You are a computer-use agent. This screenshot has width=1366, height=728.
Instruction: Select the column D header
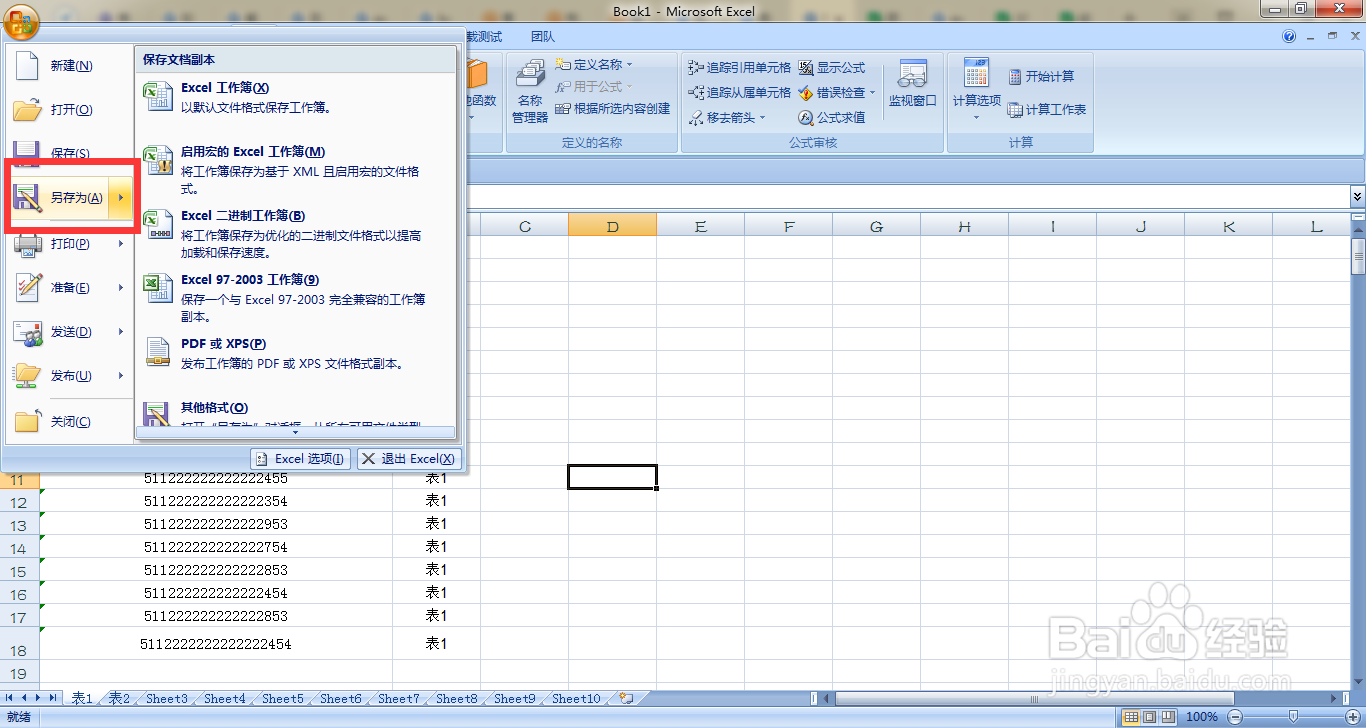pyautogui.click(x=612, y=227)
